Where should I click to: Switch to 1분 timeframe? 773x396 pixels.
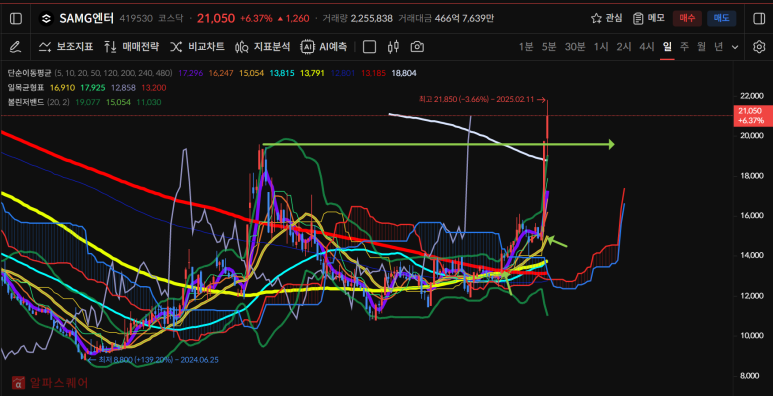point(526,47)
